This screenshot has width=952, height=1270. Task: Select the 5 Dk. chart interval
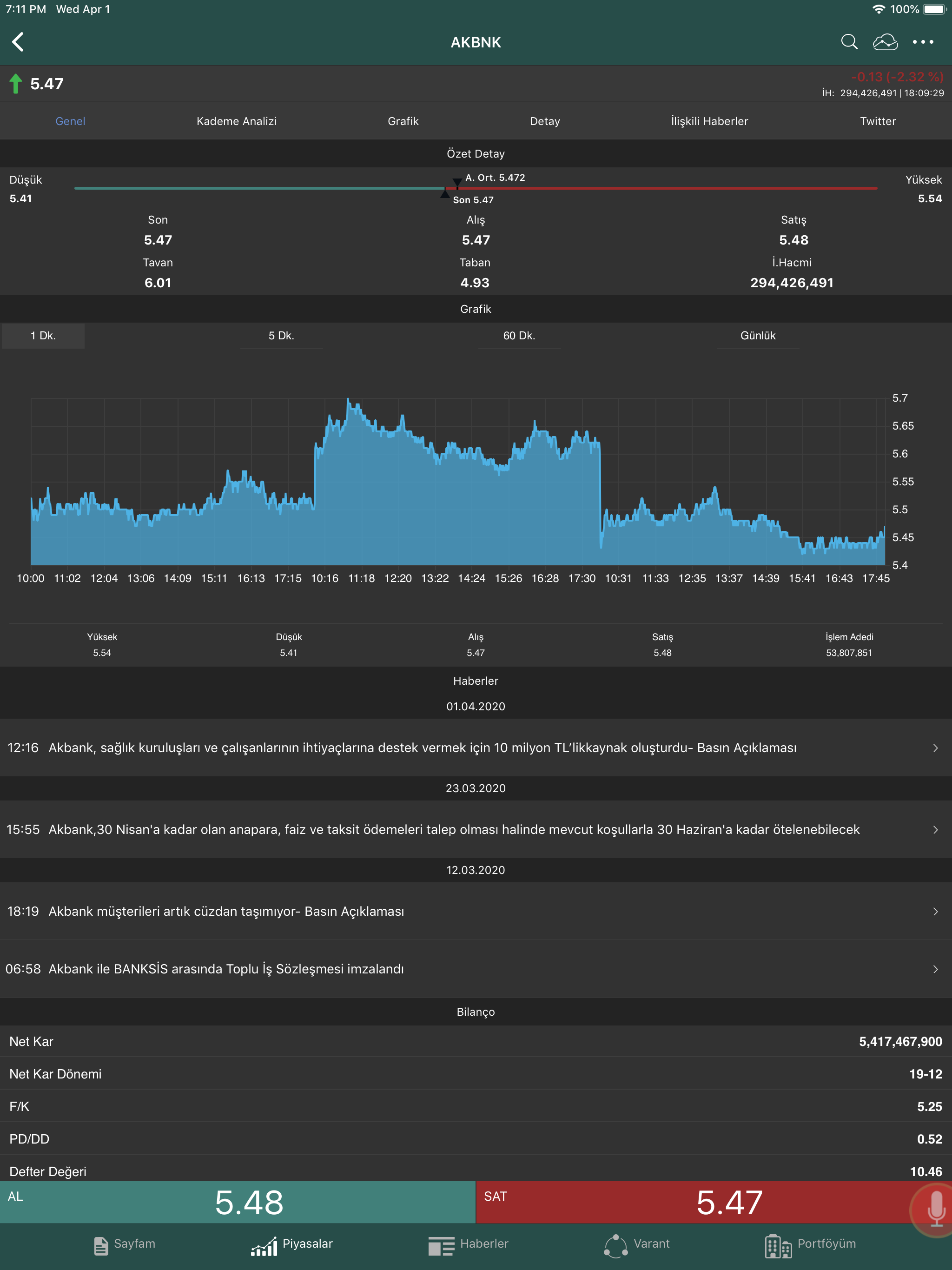(x=281, y=335)
